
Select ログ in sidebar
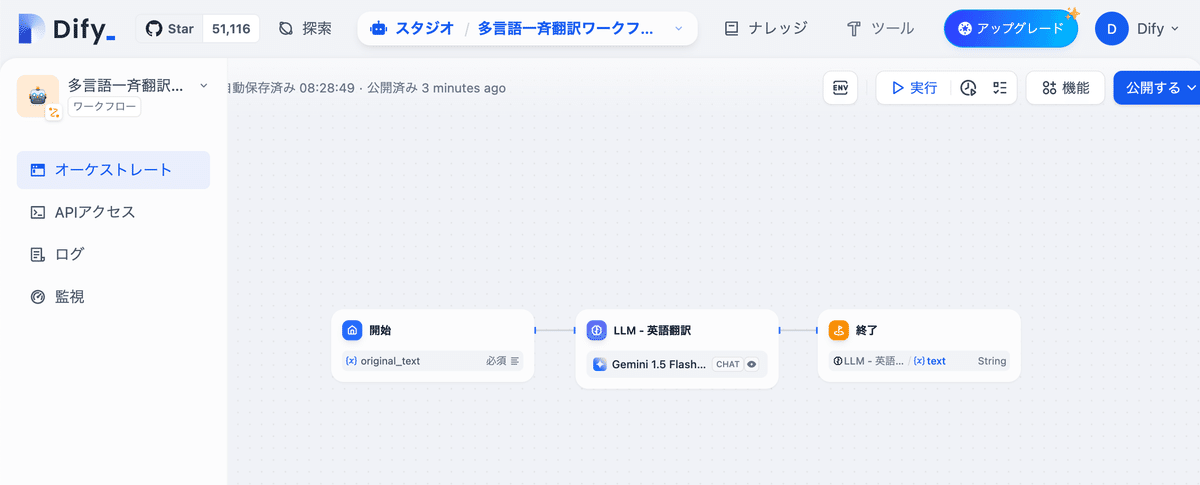coord(113,254)
